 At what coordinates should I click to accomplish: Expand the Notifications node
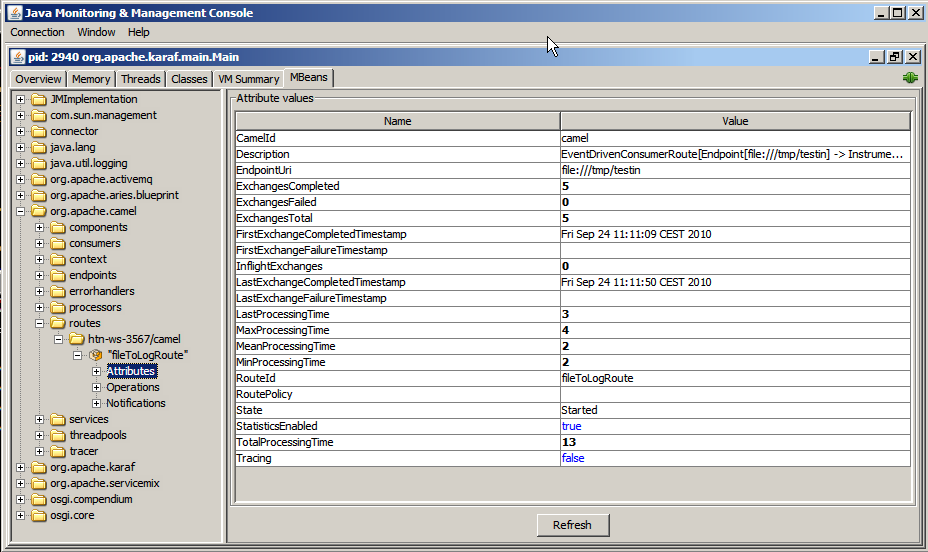point(96,403)
